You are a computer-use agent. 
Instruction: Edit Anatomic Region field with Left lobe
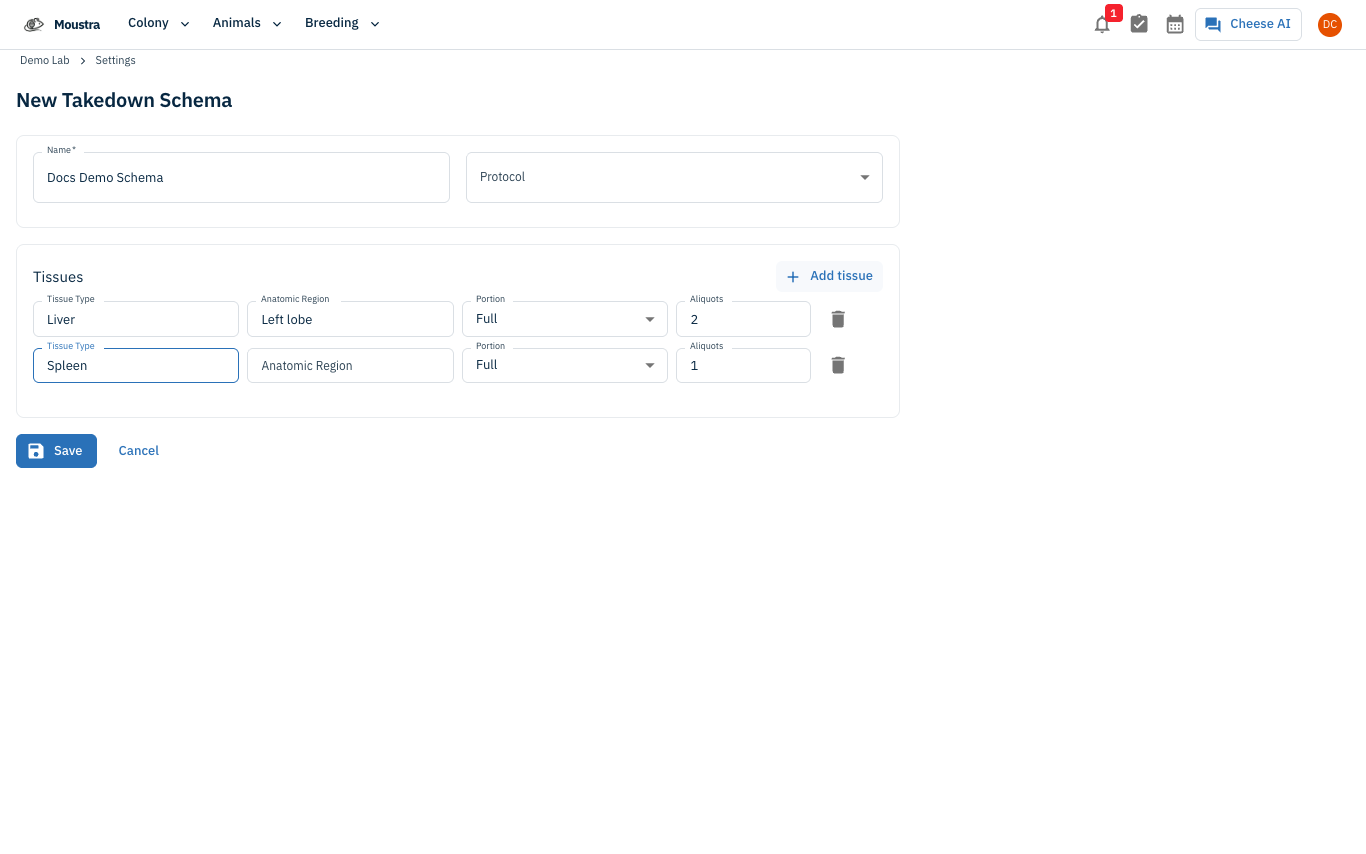[350, 319]
